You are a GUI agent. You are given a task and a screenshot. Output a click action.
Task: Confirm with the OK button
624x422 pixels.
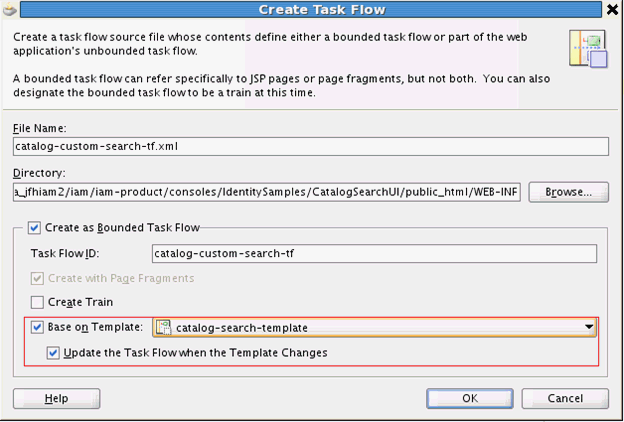470,399
